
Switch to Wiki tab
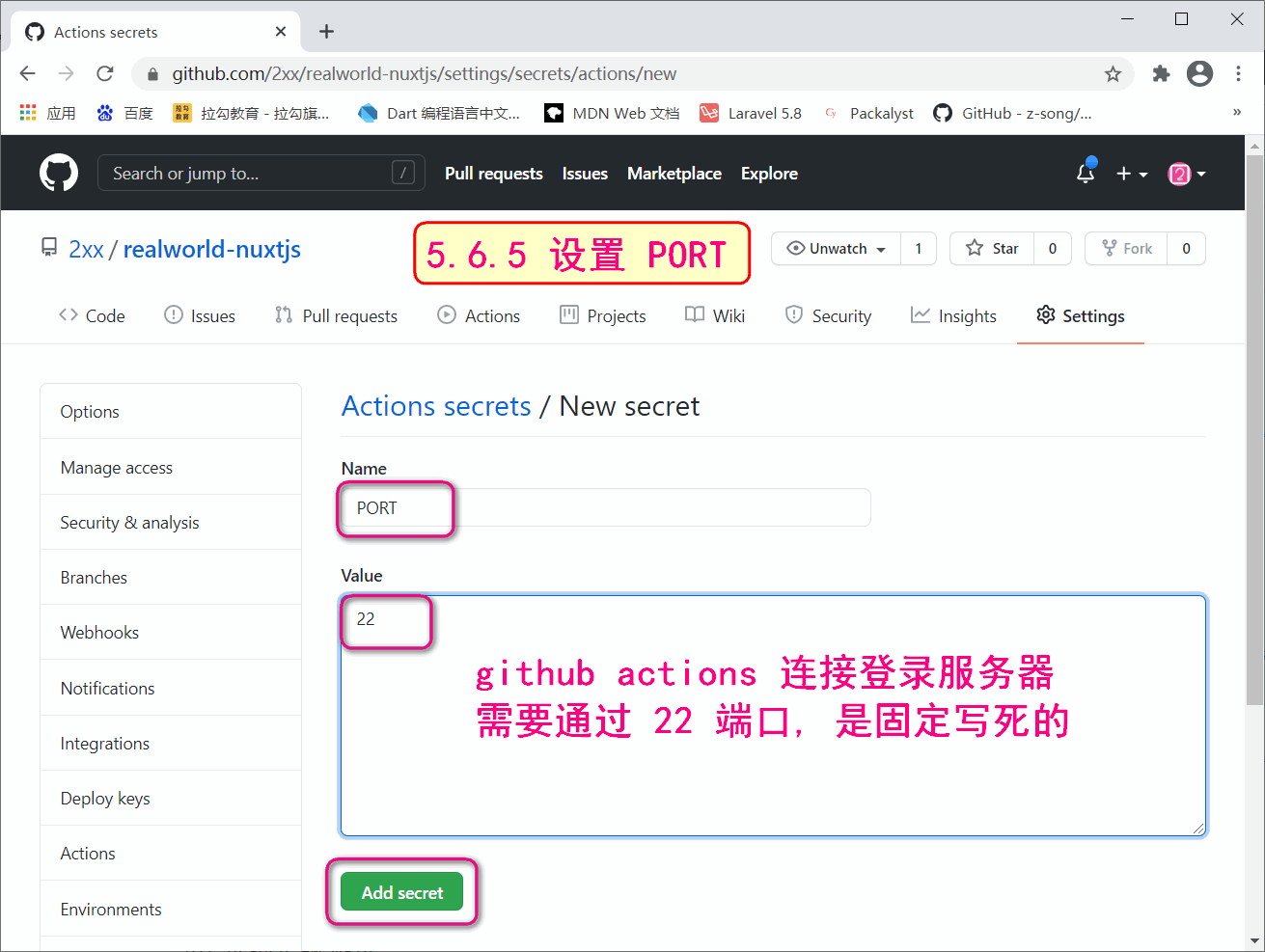(x=715, y=315)
